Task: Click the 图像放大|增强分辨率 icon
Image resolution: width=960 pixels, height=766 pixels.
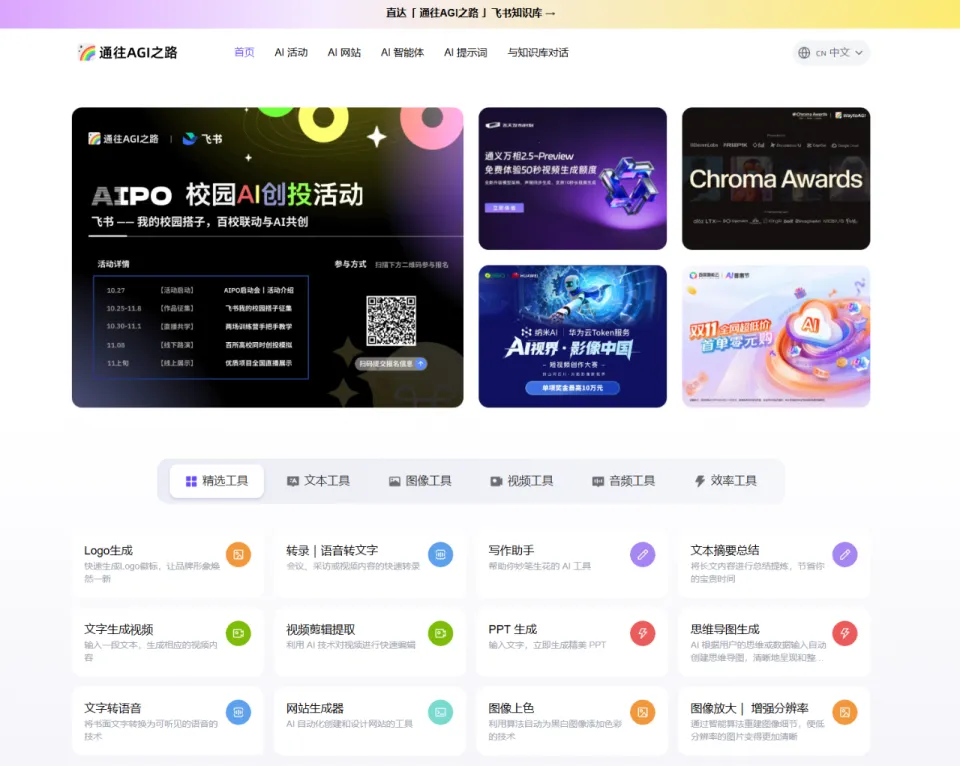Action: [x=846, y=712]
